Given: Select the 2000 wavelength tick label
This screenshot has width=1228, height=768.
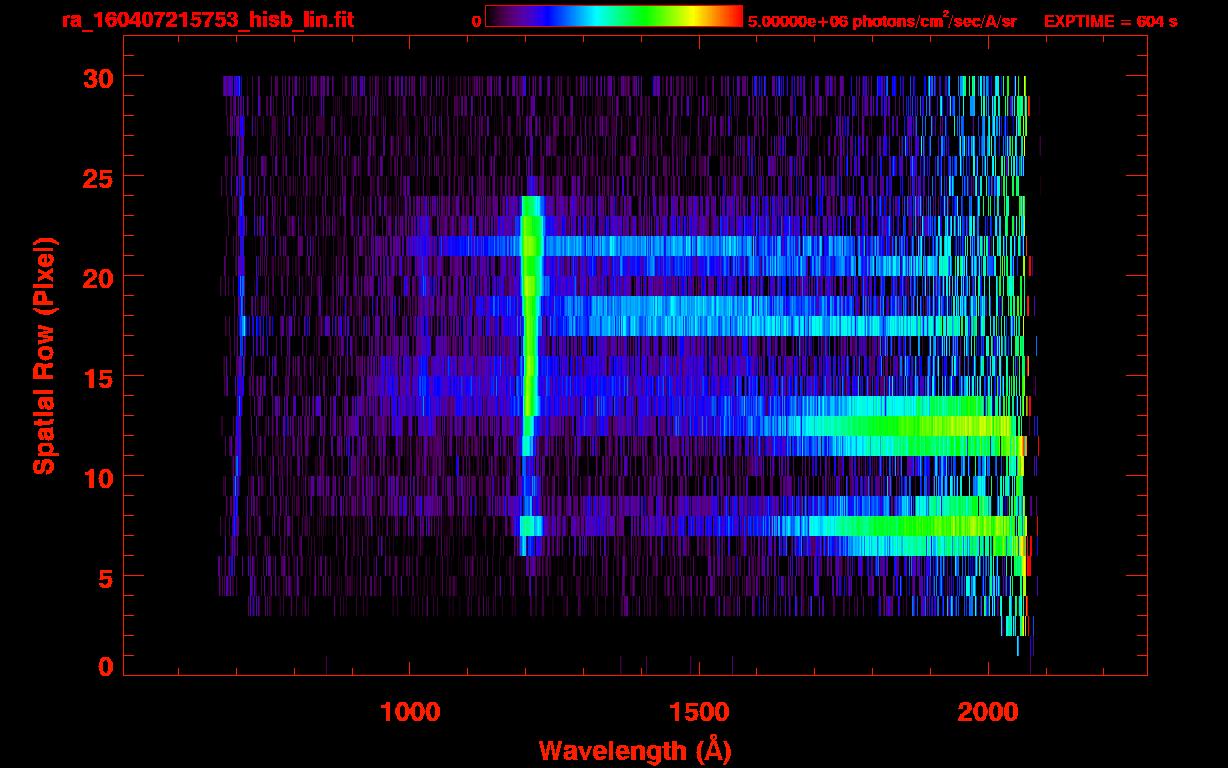Looking at the screenshot, I should point(986,712).
